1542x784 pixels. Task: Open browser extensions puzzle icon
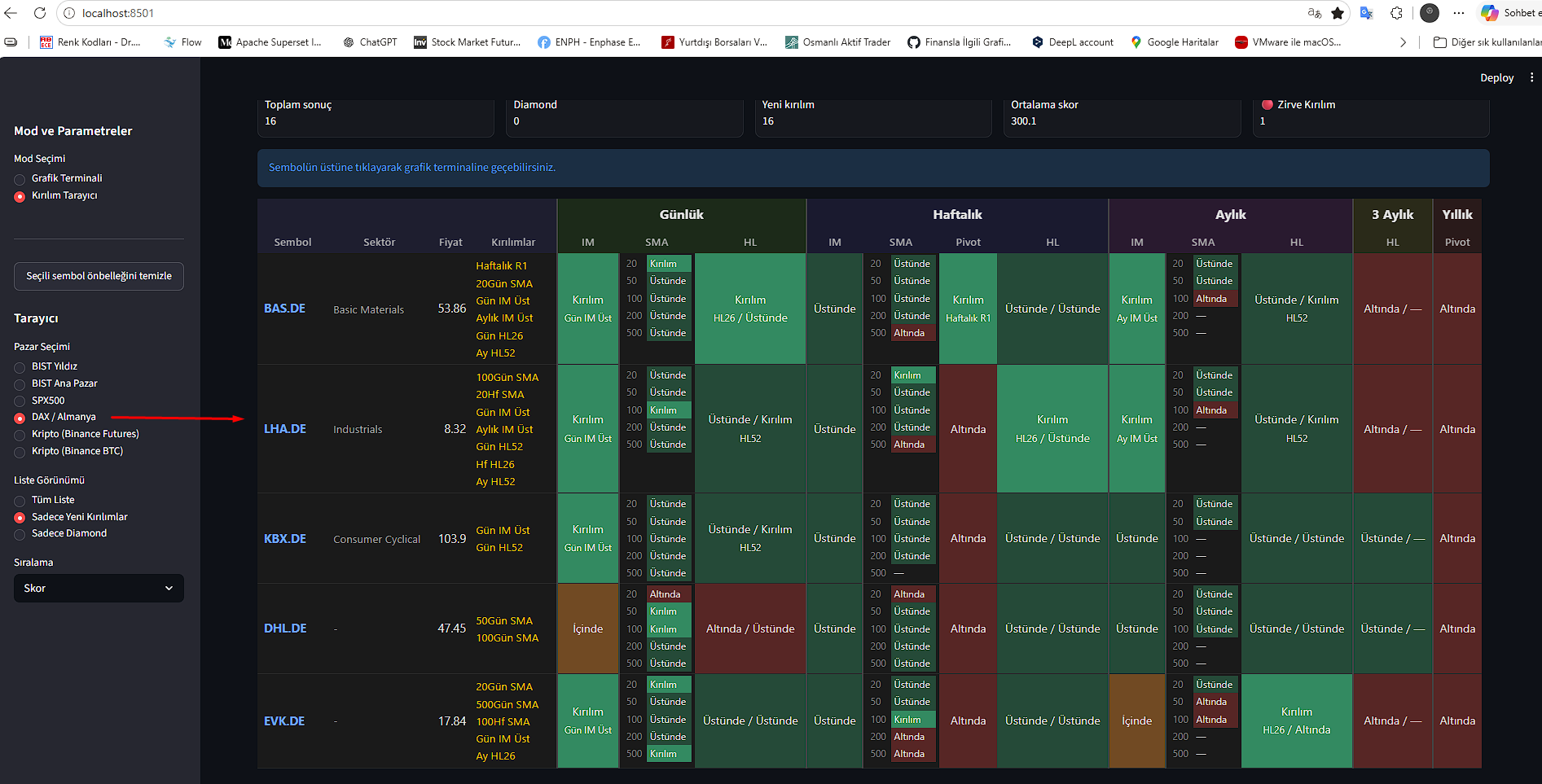coord(1396,13)
